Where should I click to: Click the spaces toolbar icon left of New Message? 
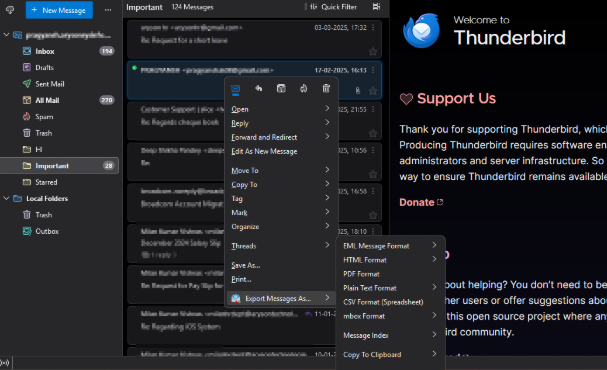click(10, 10)
